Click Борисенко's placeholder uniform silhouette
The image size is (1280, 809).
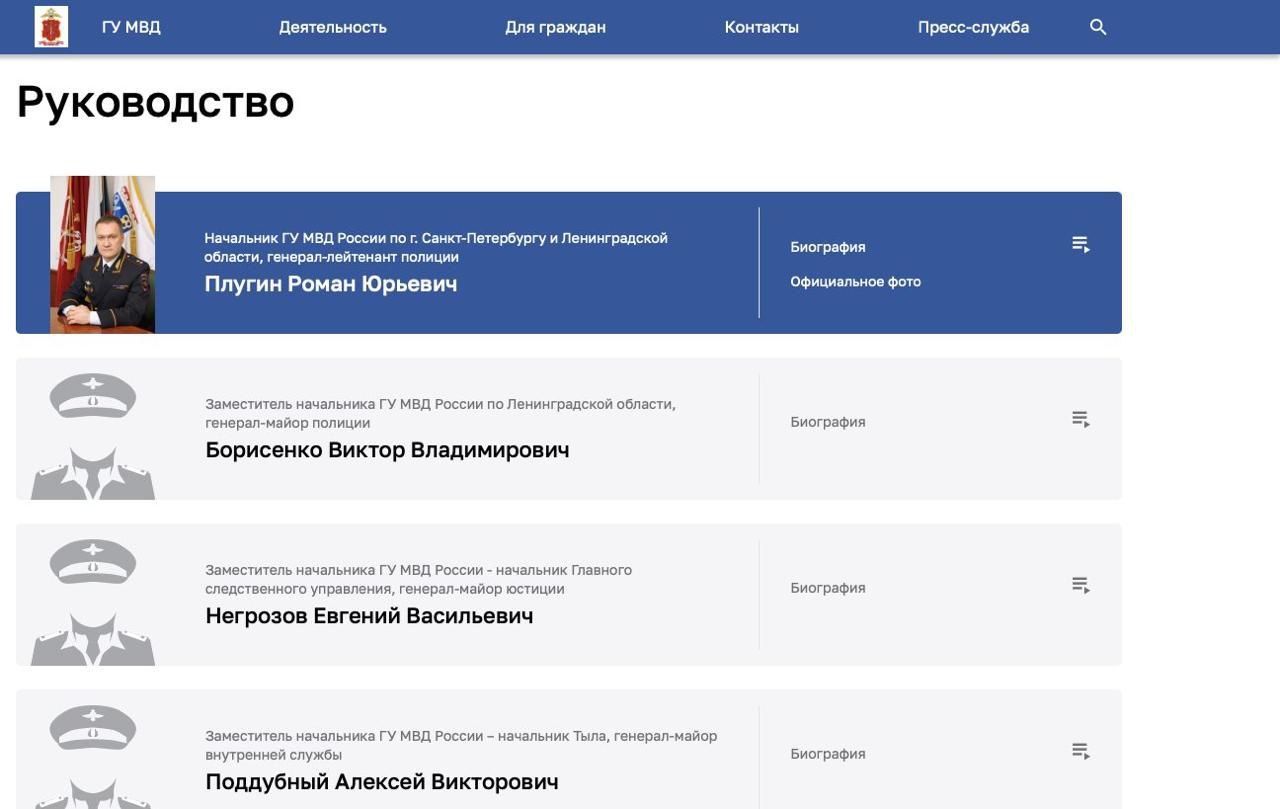point(93,428)
